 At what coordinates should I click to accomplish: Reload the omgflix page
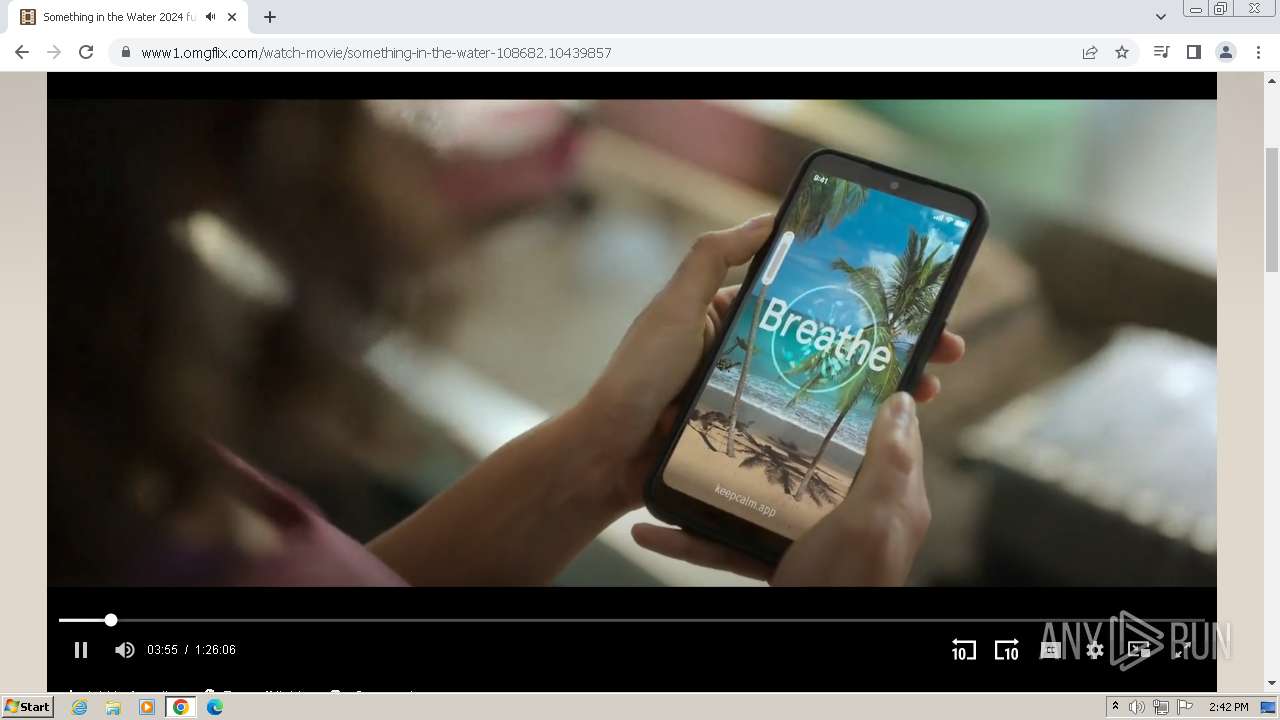pyautogui.click(x=86, y=52)
